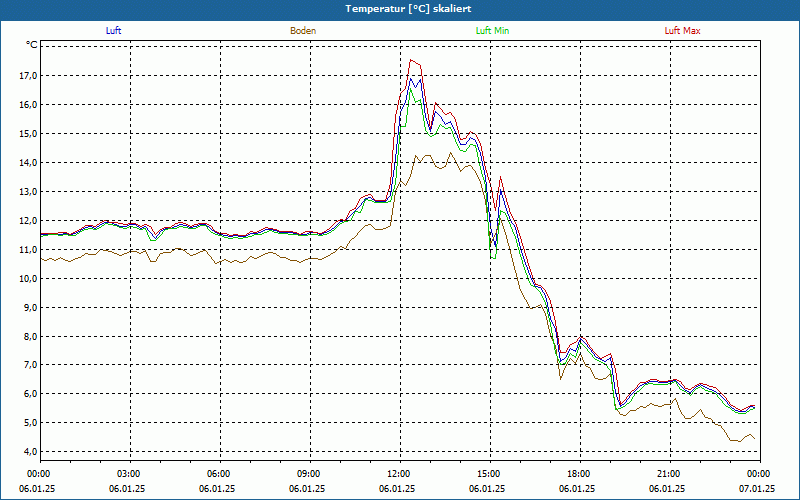This screenshot has height=500, width=800.
Task: Click the 5,0 y-axis value
Action: coord(30,423)
